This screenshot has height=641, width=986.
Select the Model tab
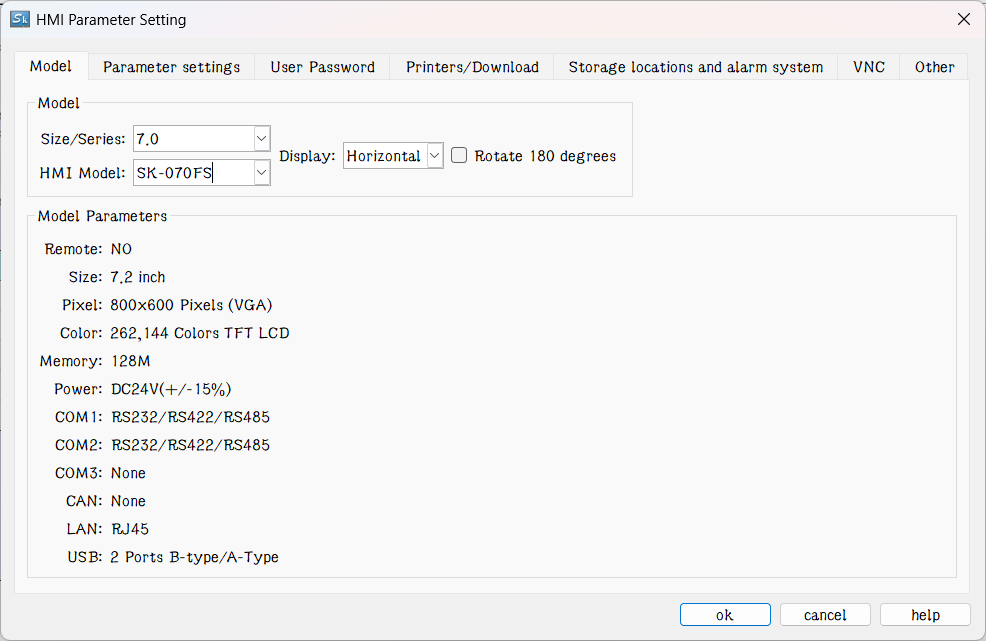pyautogui.click(x=51, y=66)
